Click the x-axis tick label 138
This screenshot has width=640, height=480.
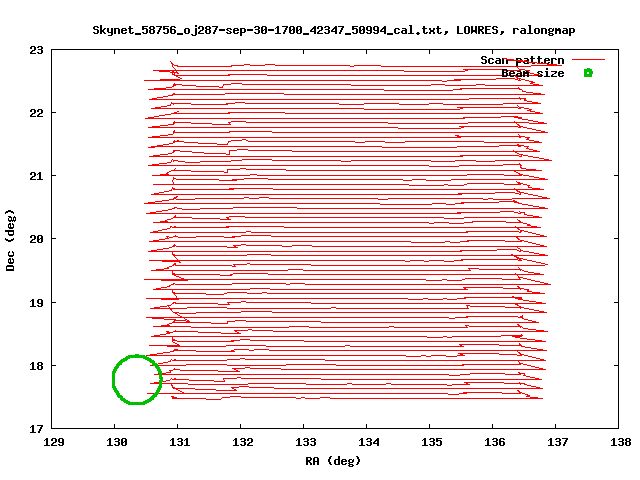620,442
